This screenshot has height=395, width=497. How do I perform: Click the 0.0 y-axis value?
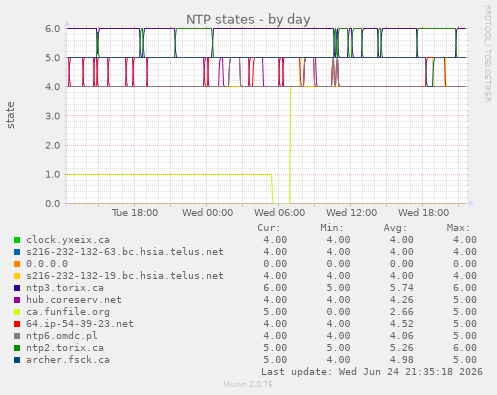click(x=53, y=204)
